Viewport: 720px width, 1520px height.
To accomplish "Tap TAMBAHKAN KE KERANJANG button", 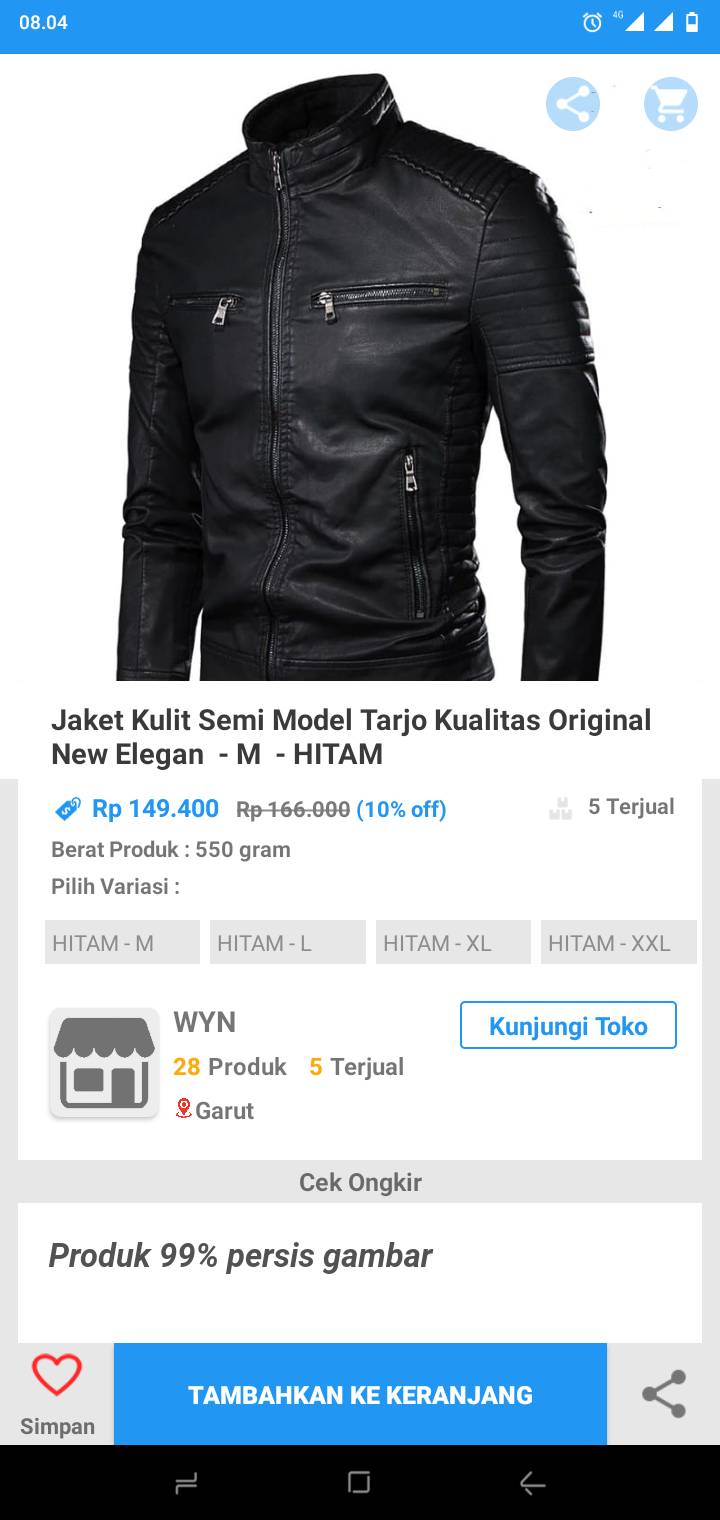I will (360, 1394).
